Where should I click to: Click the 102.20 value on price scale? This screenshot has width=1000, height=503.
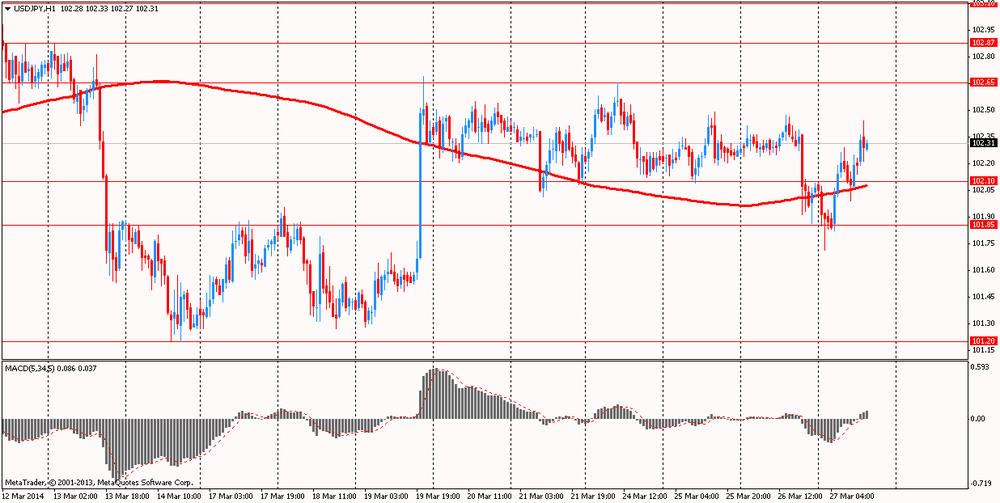(983, 163)
